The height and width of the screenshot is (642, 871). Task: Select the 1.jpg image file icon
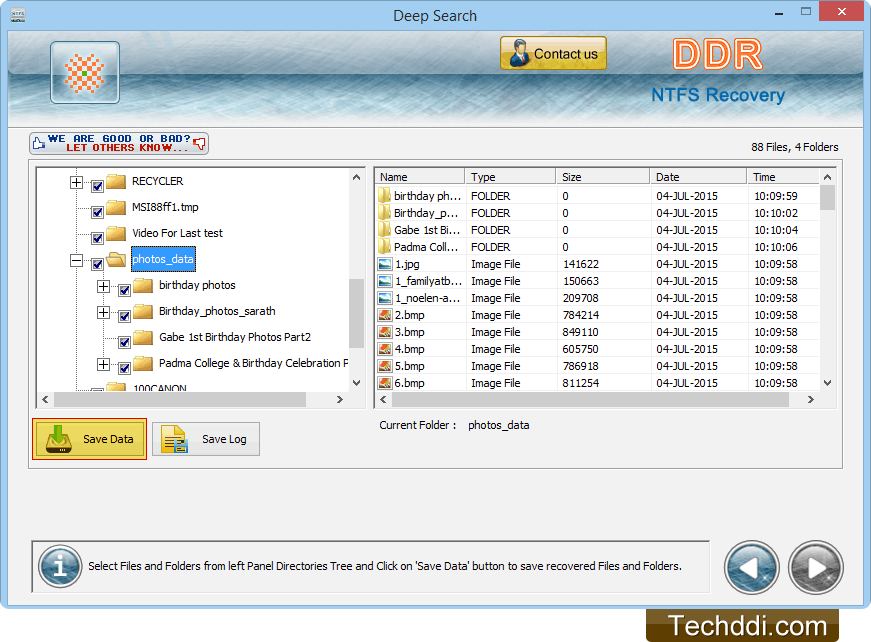pos(383,264)
